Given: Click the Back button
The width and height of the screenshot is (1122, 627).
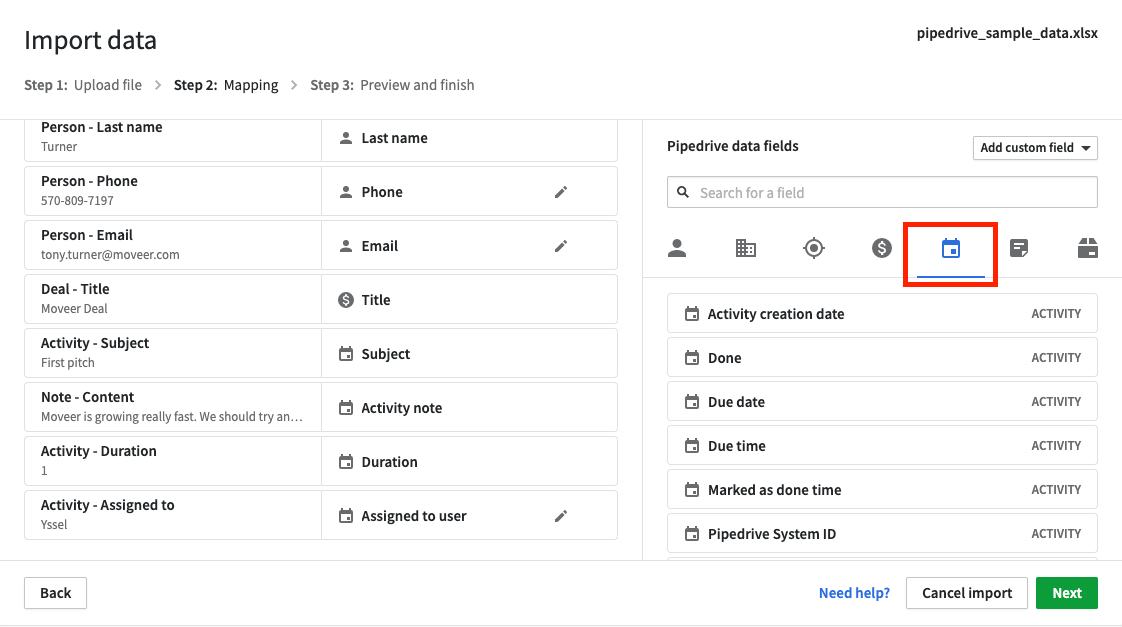Looking at the screenshot, I should [55, 593].
